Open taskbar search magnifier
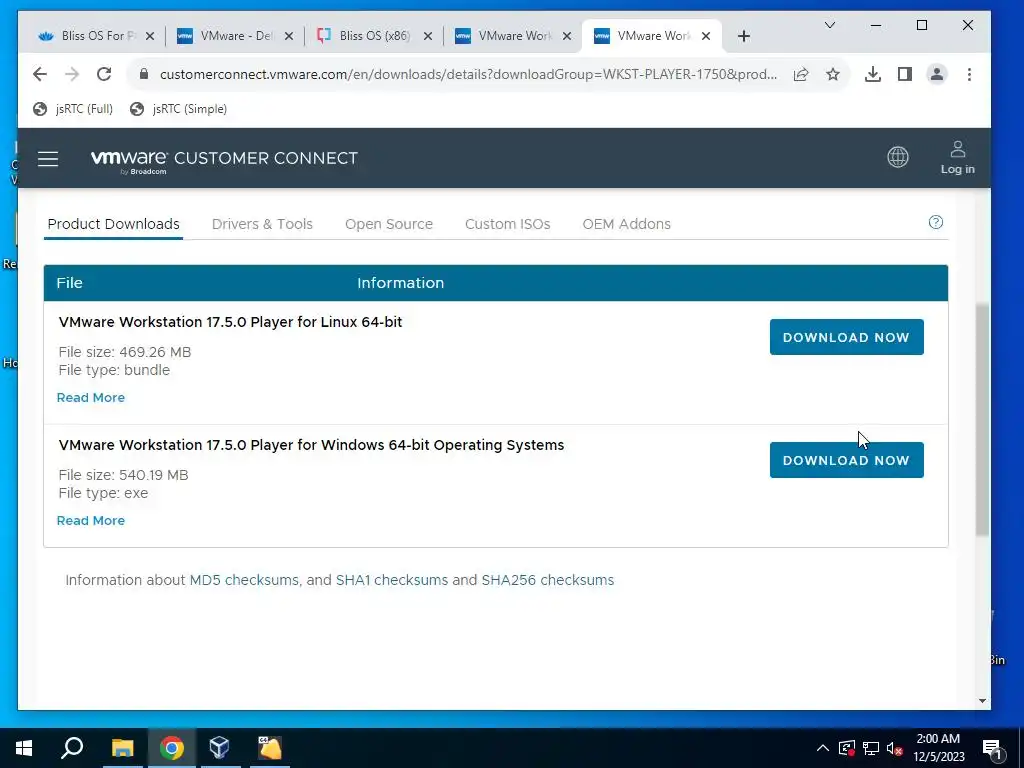The image size is (1024, 768). tap(72, 748)
